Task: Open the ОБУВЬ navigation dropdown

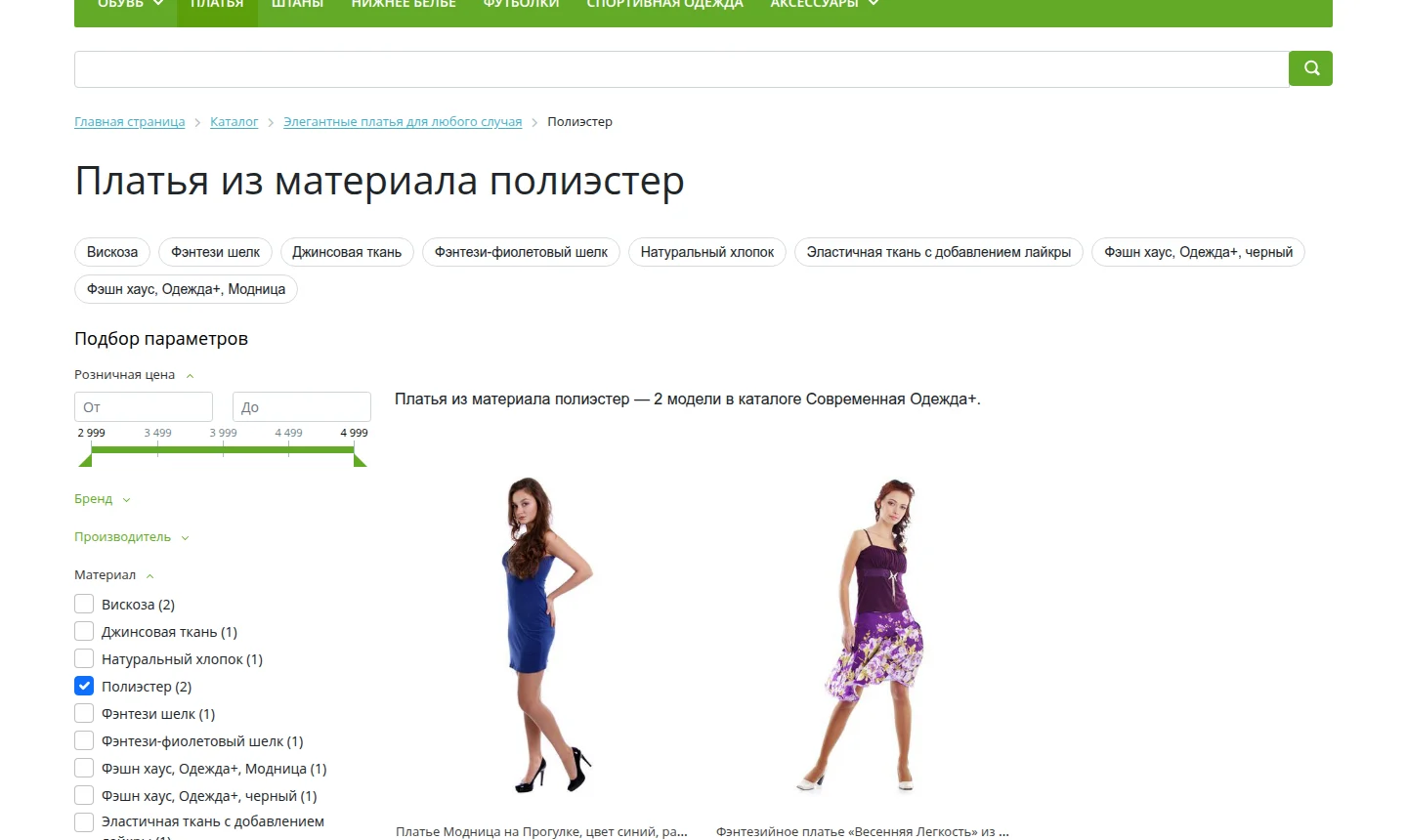Action: 130,6
